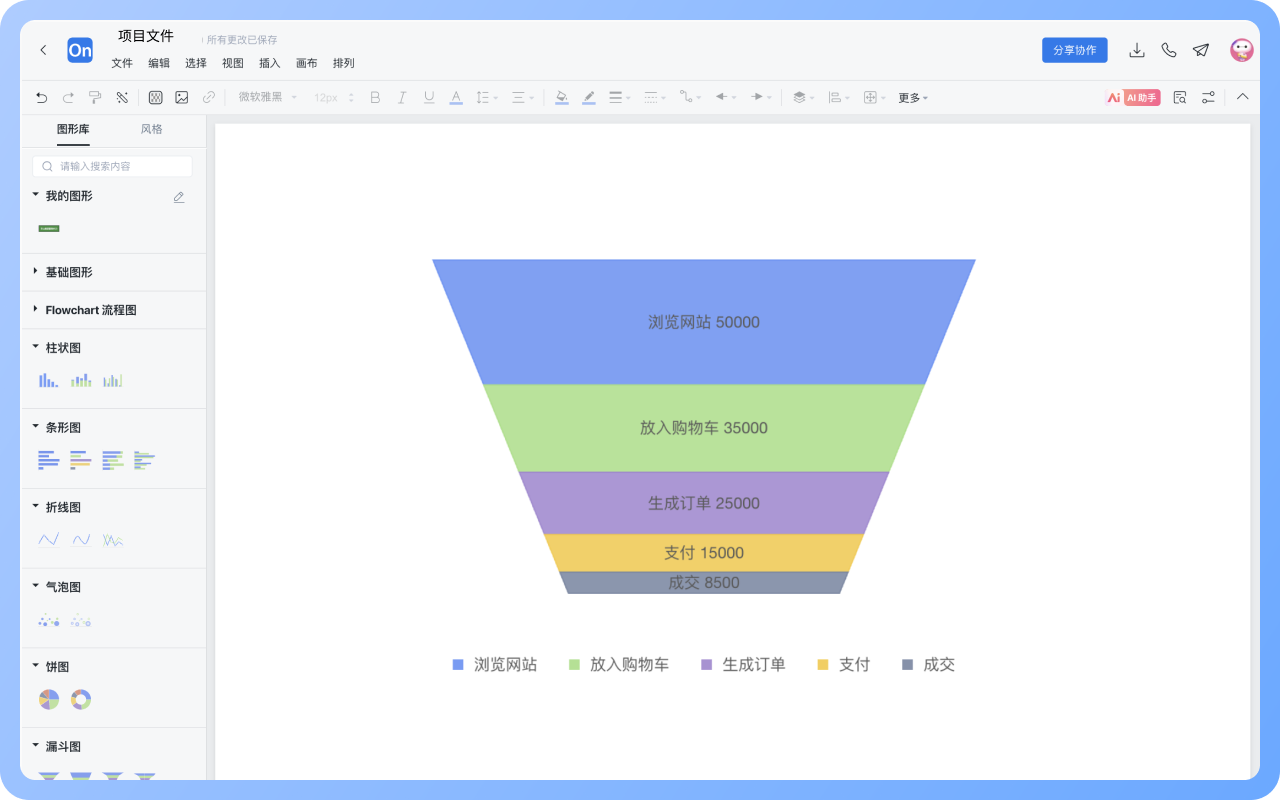Click the 分享协作 button
This screenshot has height=800, width=1280.
[1074, 50]
